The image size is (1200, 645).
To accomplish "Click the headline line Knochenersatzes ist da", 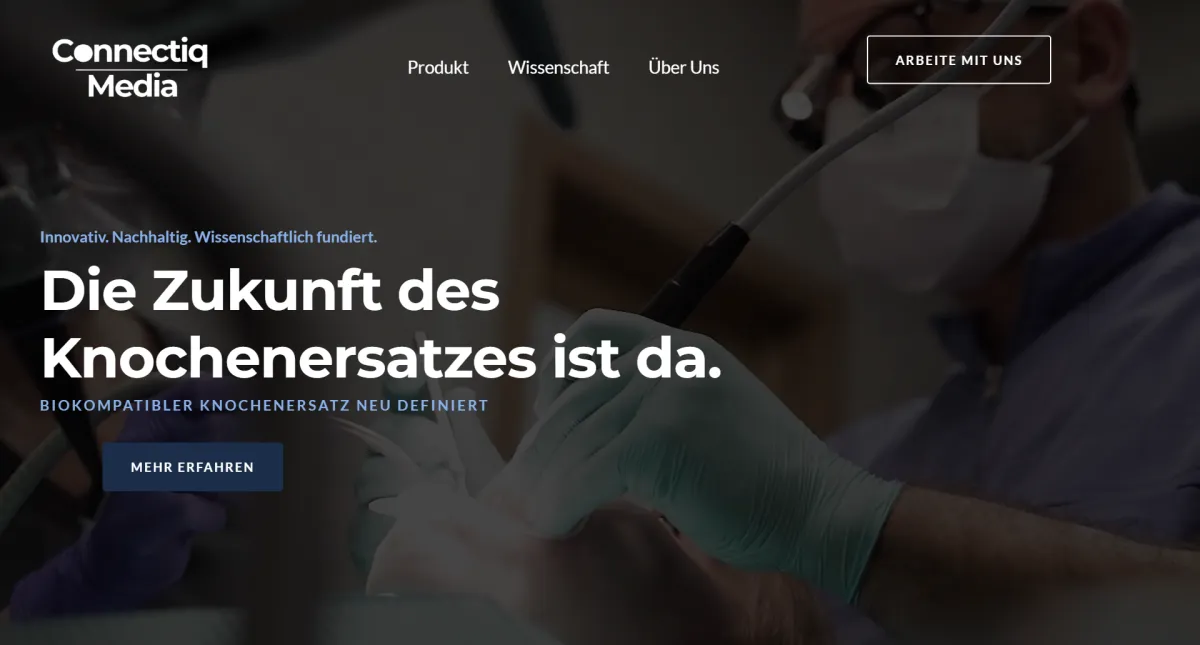I will pos(381,359).
